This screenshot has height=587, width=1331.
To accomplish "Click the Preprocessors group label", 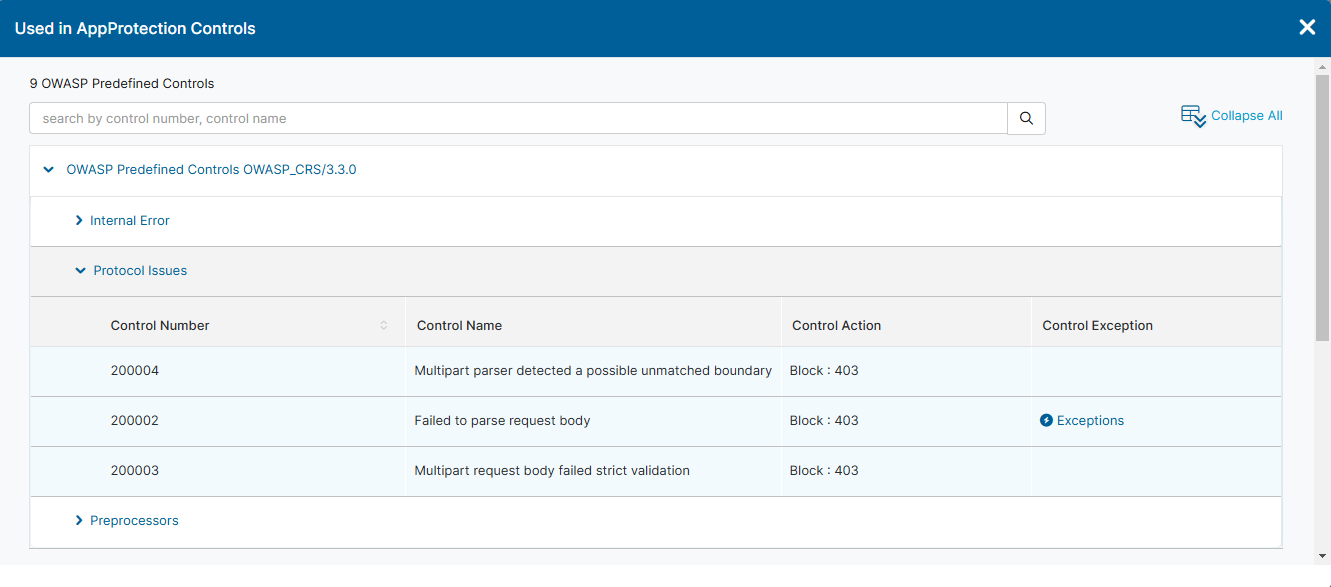I will click(x=134, y=521).
